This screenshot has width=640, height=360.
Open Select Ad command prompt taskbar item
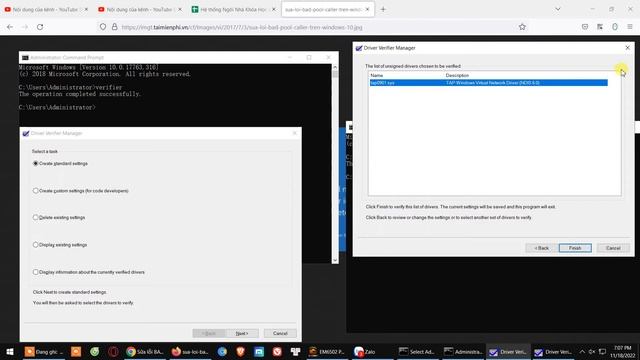(x=417, y=351)
